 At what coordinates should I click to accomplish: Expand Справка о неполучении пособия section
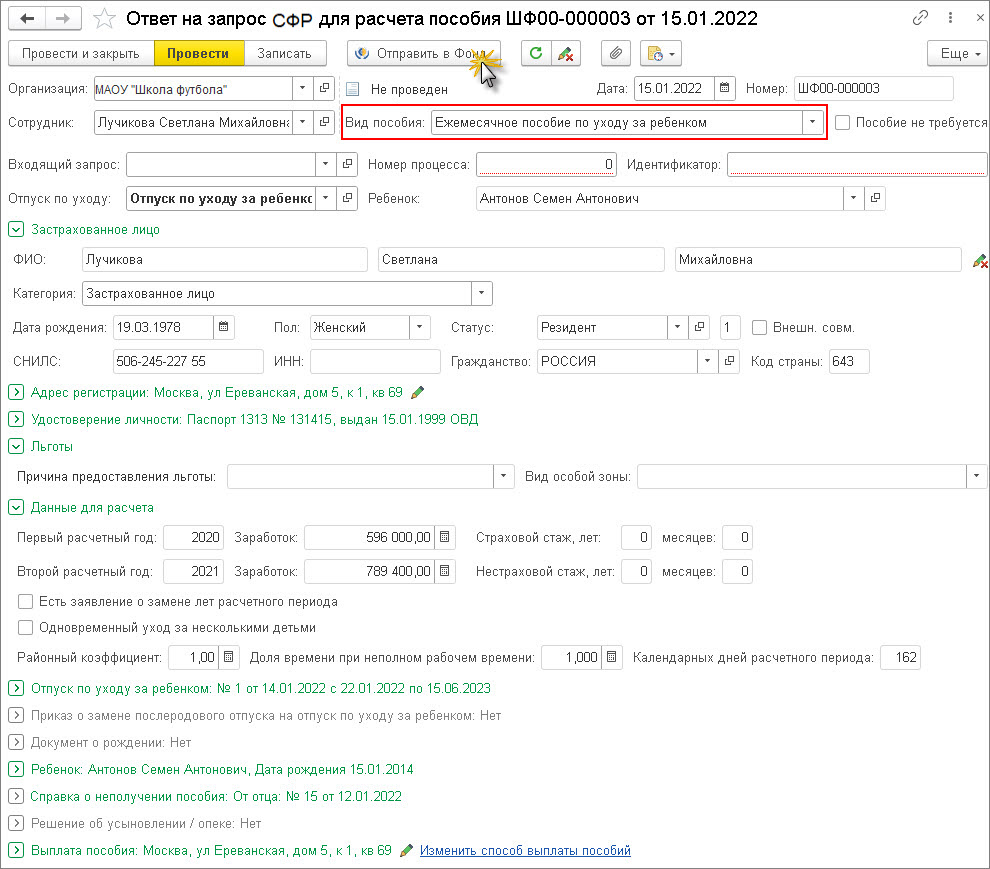(16, 796)
